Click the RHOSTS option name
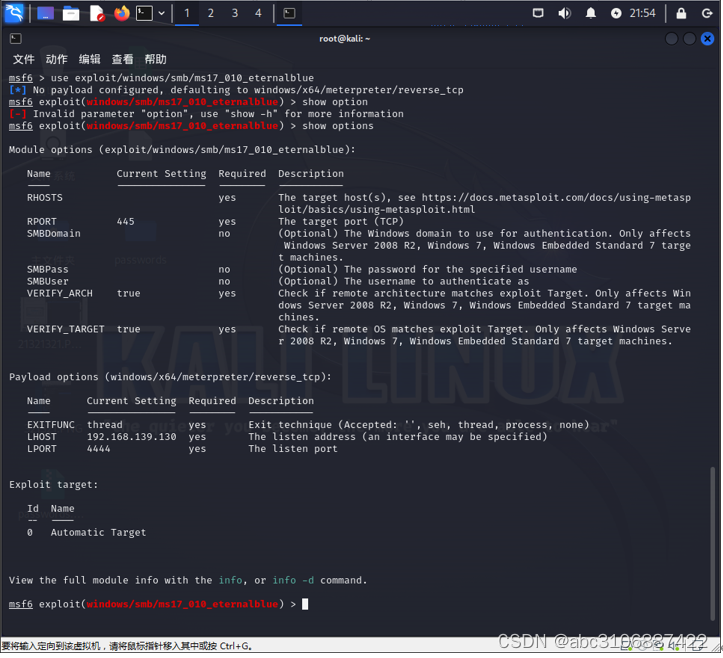The width and height of the screenshot is (723, 658). tap(45, 198)
